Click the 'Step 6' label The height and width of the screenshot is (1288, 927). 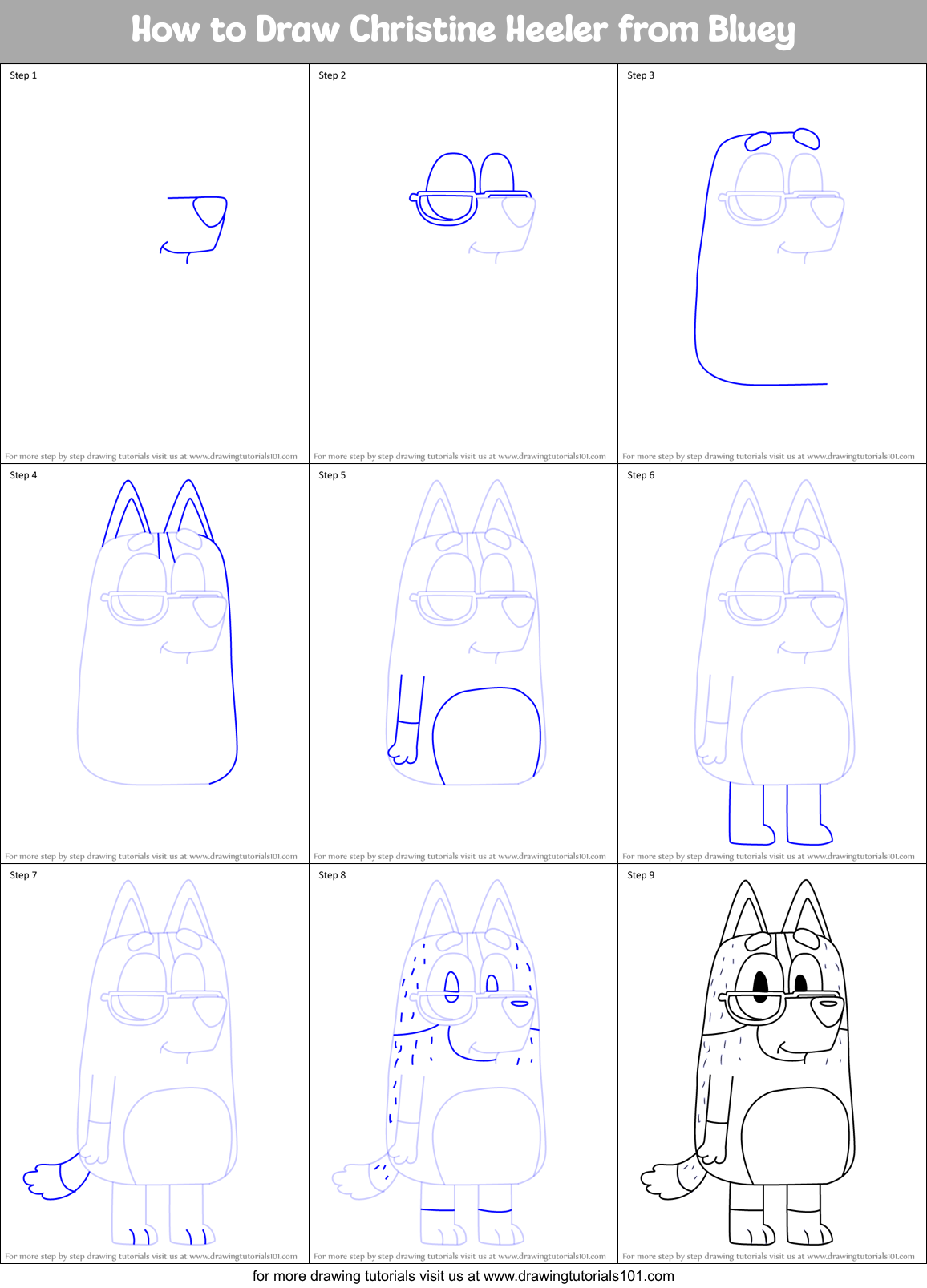tap(641, 475)
